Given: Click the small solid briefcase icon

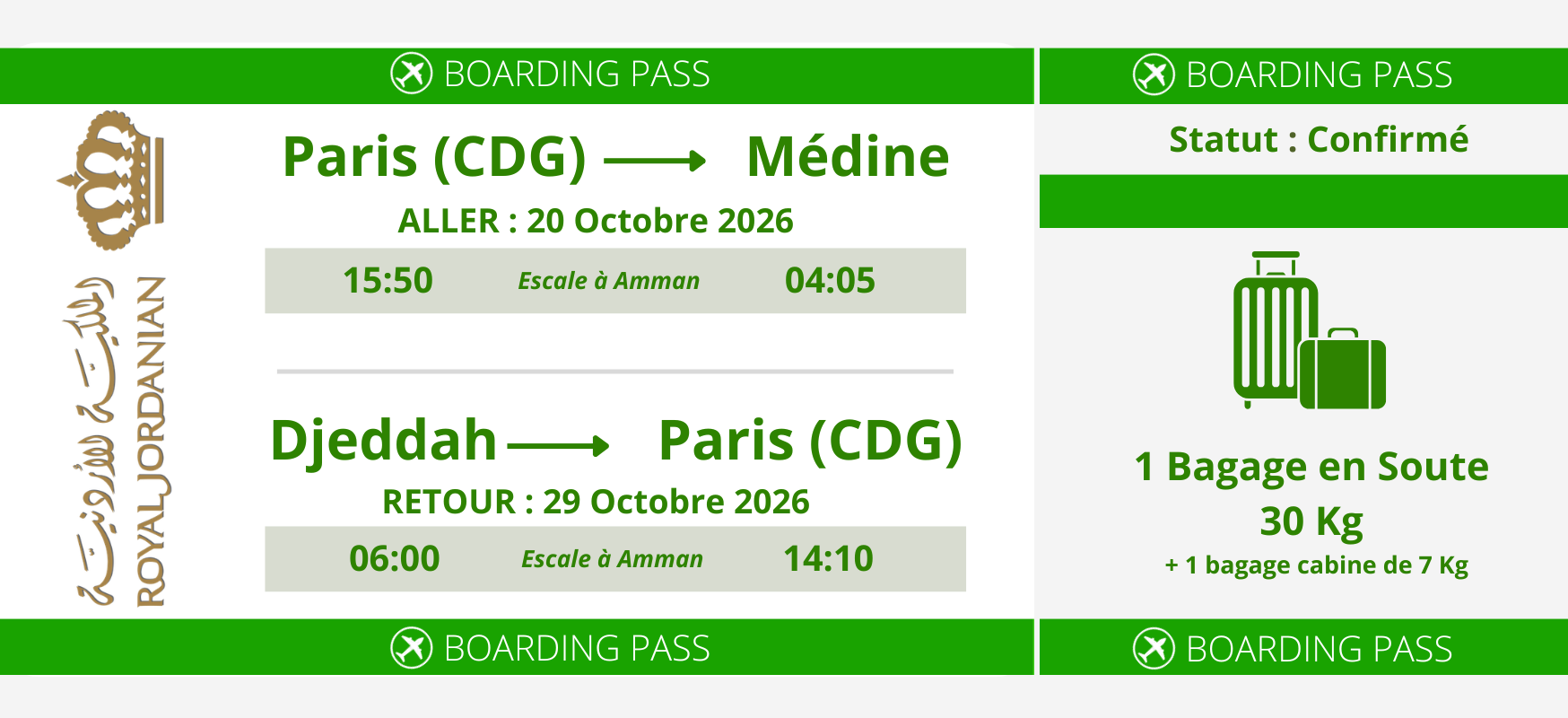Looking at the screenshot, I should coord(1344,371).
